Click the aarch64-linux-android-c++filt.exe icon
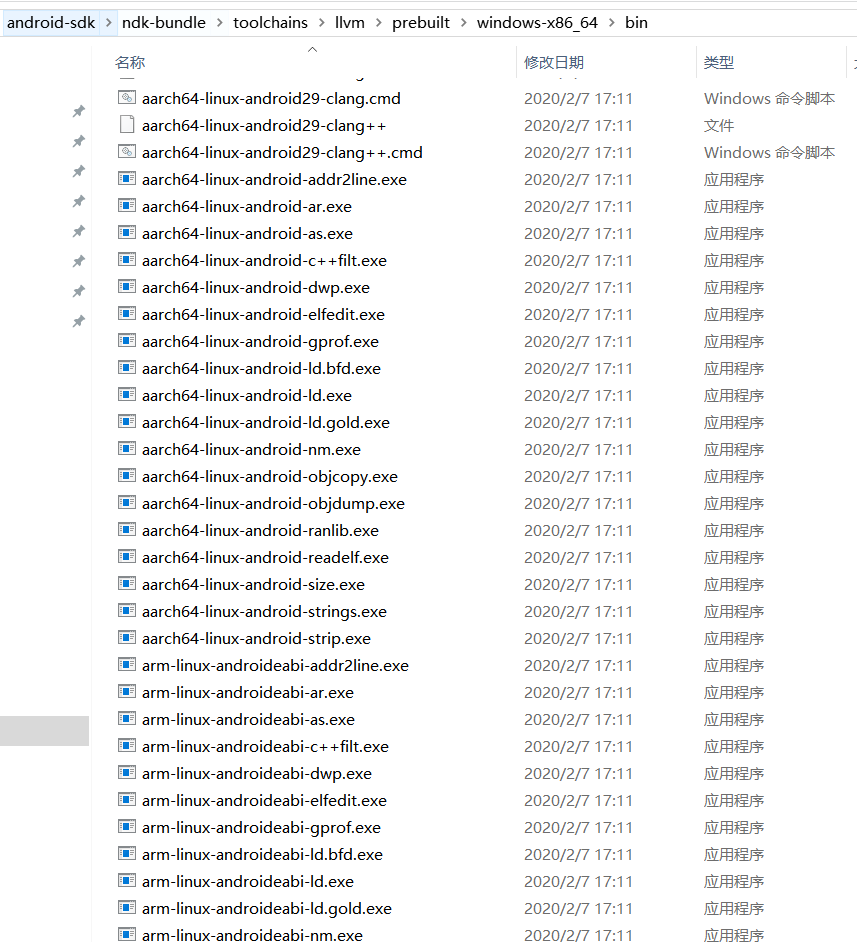Viewport: 857px width, 949px height. [x=126, y=260]
